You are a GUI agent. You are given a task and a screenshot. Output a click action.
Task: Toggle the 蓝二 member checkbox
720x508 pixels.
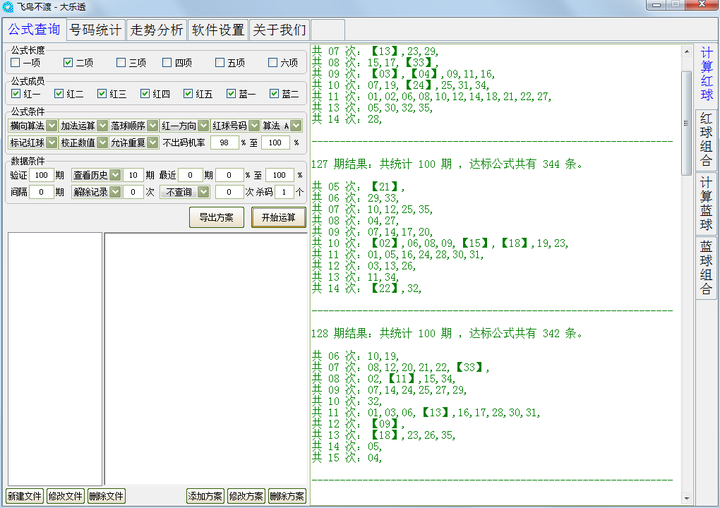point(274,94)
